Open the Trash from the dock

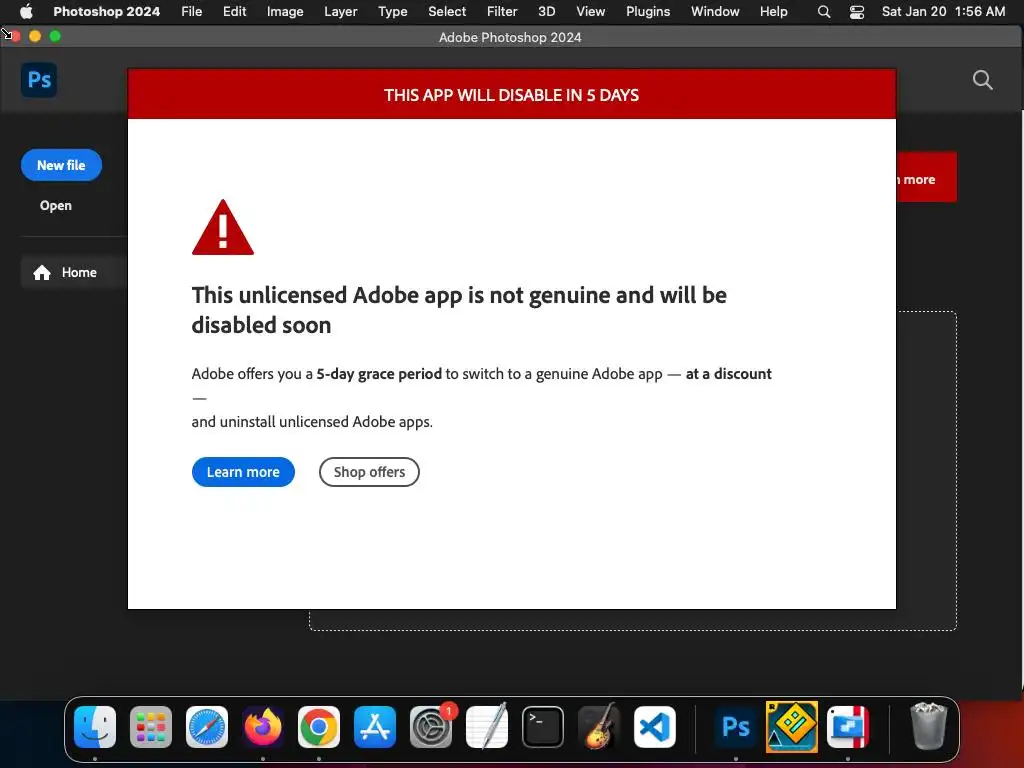(928, 726)
